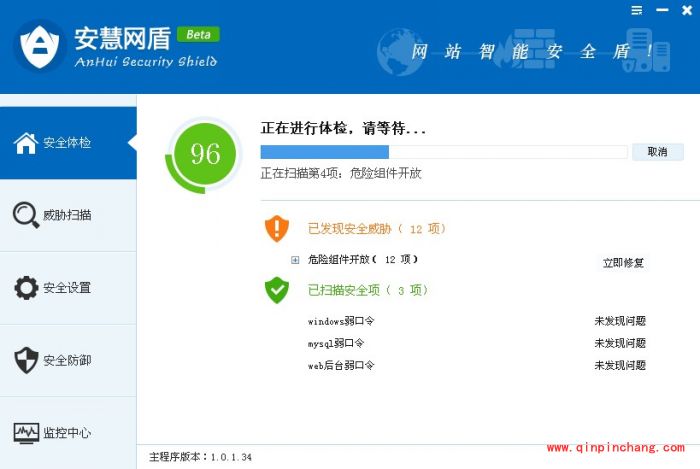The width and height of the screenshot is (700, 469).
Task: Click the 已扫描安全项 (3 项) heading
Action: [x=368, y=291]
